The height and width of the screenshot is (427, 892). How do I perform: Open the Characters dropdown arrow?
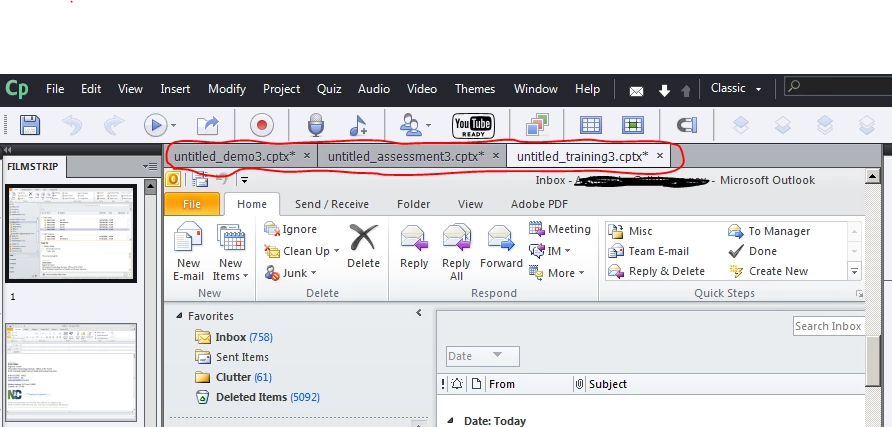(428, 126)
